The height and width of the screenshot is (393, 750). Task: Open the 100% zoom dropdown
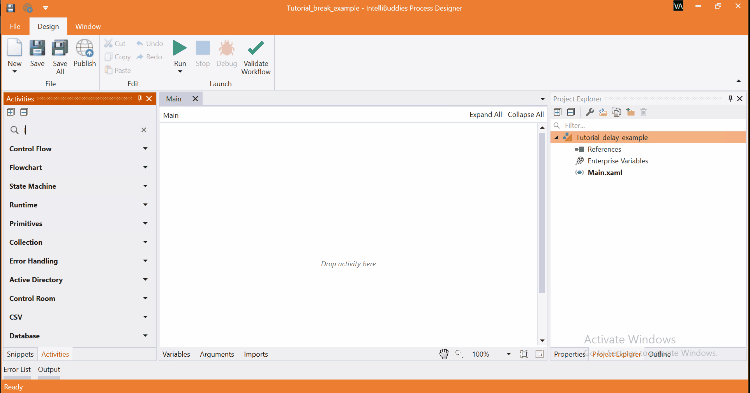click(x=508, y=354)
